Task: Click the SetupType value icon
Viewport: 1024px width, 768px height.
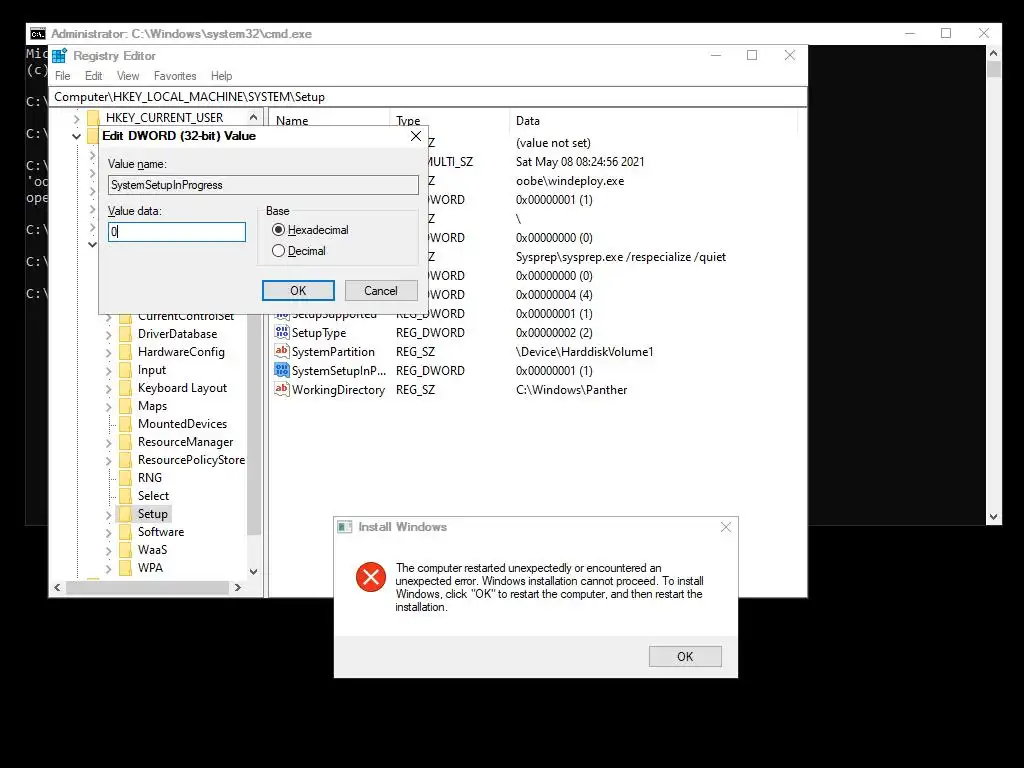Action: 281,332
